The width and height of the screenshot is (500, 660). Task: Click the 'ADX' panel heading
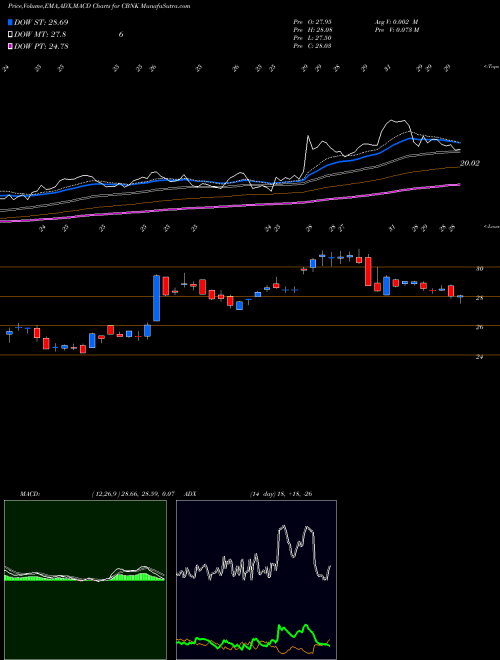(x=191, y=494)
